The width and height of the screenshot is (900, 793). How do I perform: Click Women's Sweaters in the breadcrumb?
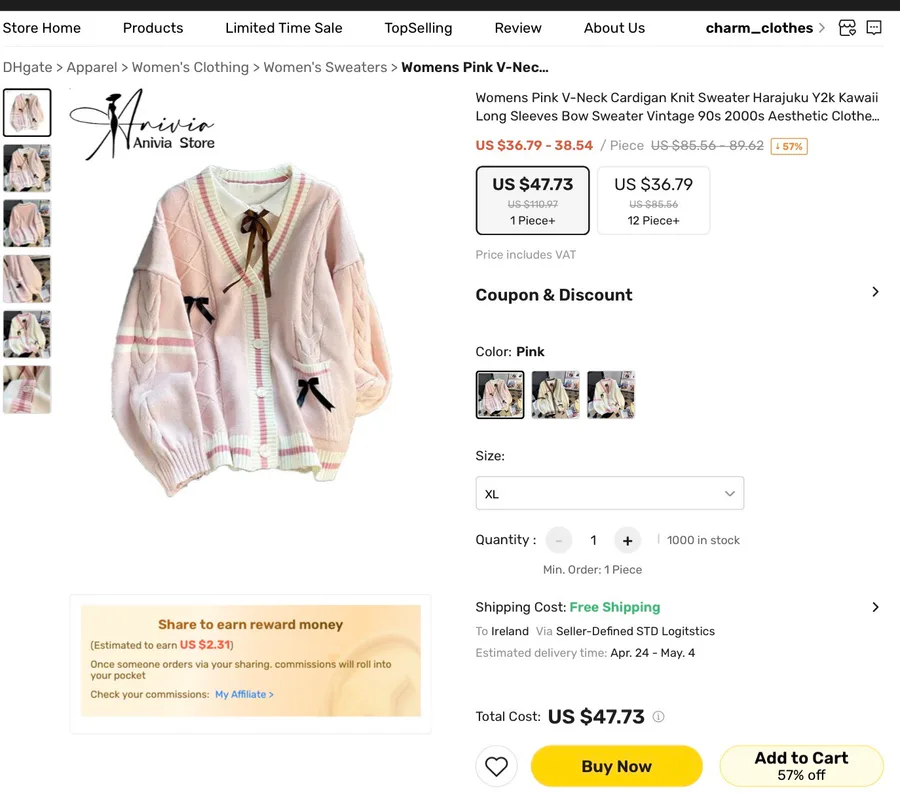point(325,67)
